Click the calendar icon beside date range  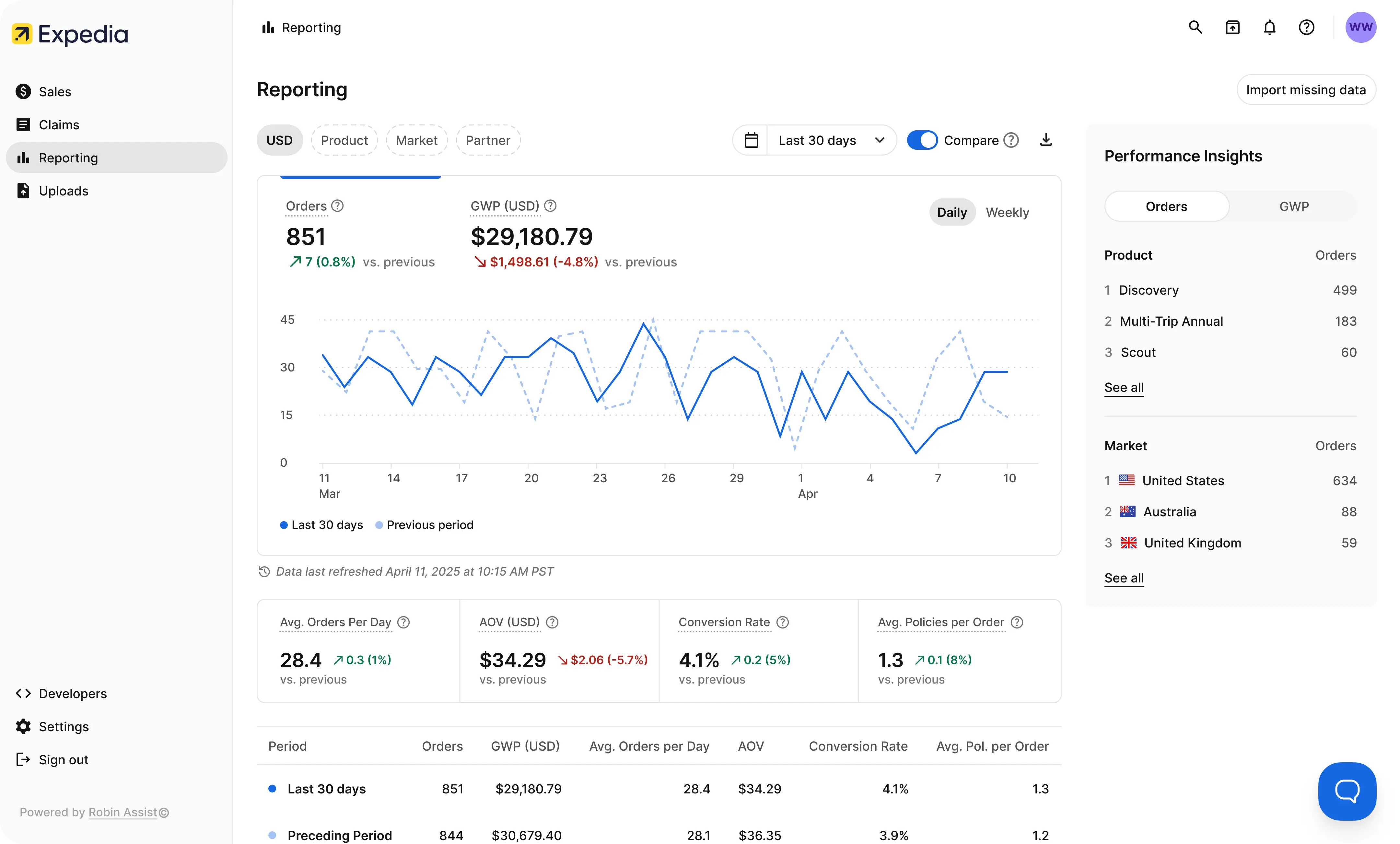[751, 140]
